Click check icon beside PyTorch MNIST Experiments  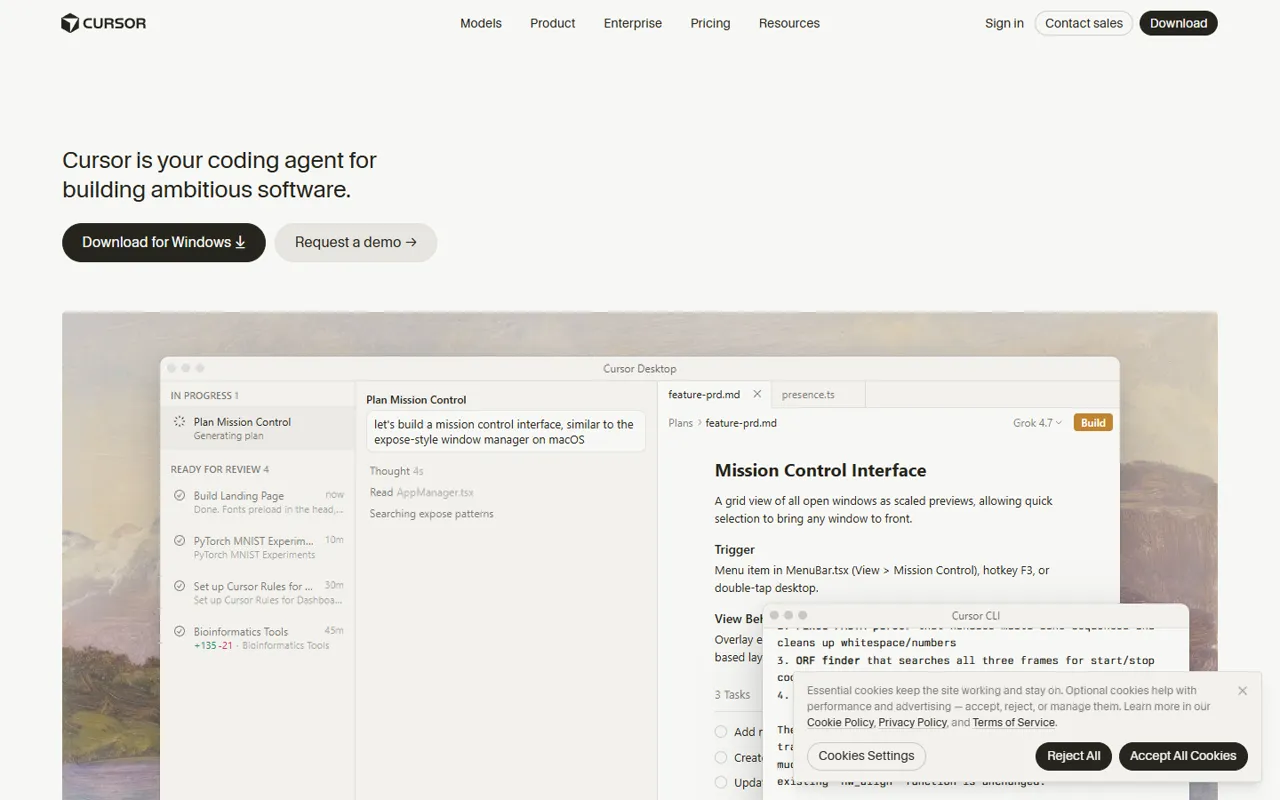click(180, 541)
